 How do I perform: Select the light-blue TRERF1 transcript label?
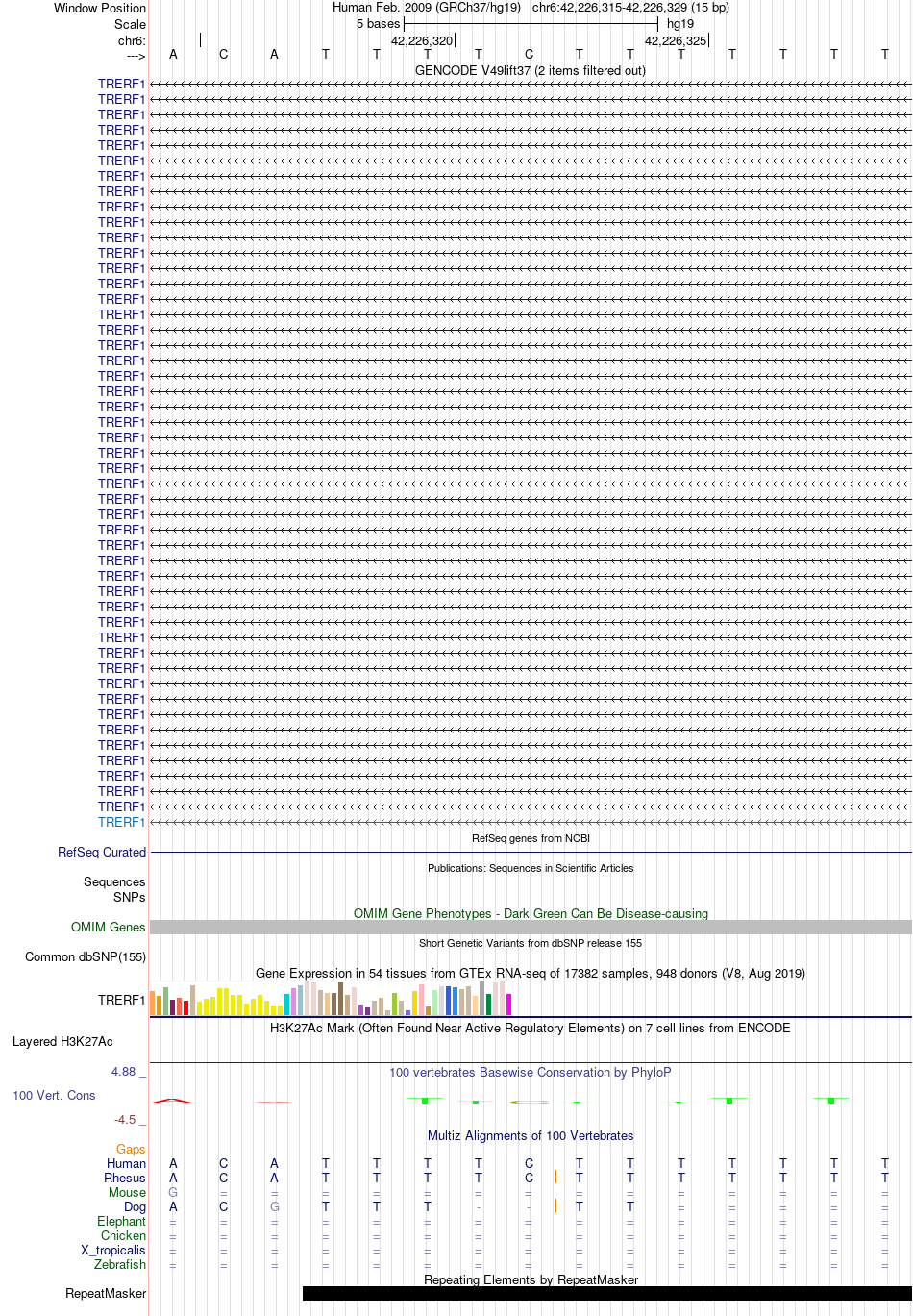(121, 822)
